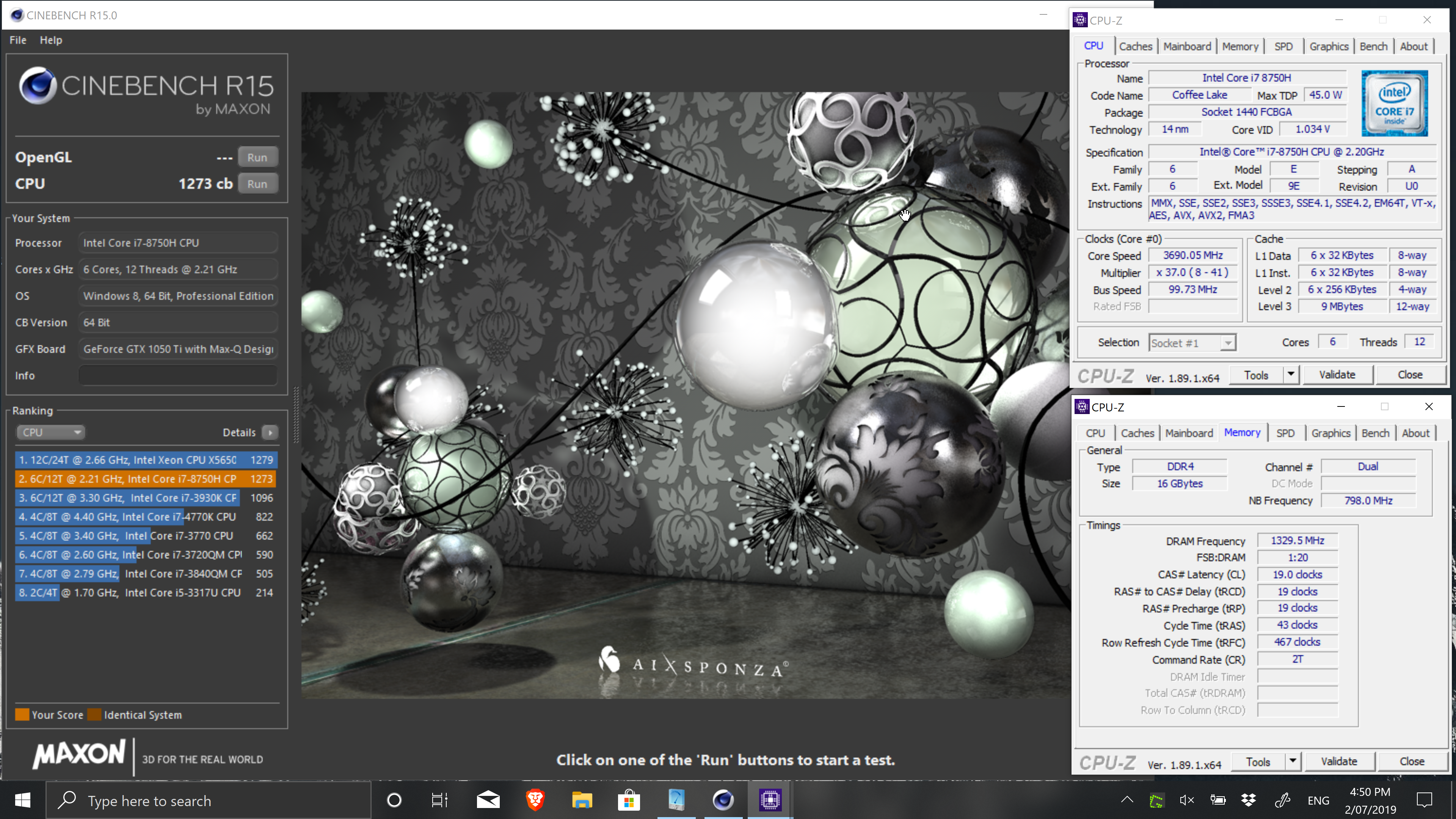Viewport: 1456px width, 819px height.
Task: Open Microsoft Store from taskbar
Action: coord(629,800)
